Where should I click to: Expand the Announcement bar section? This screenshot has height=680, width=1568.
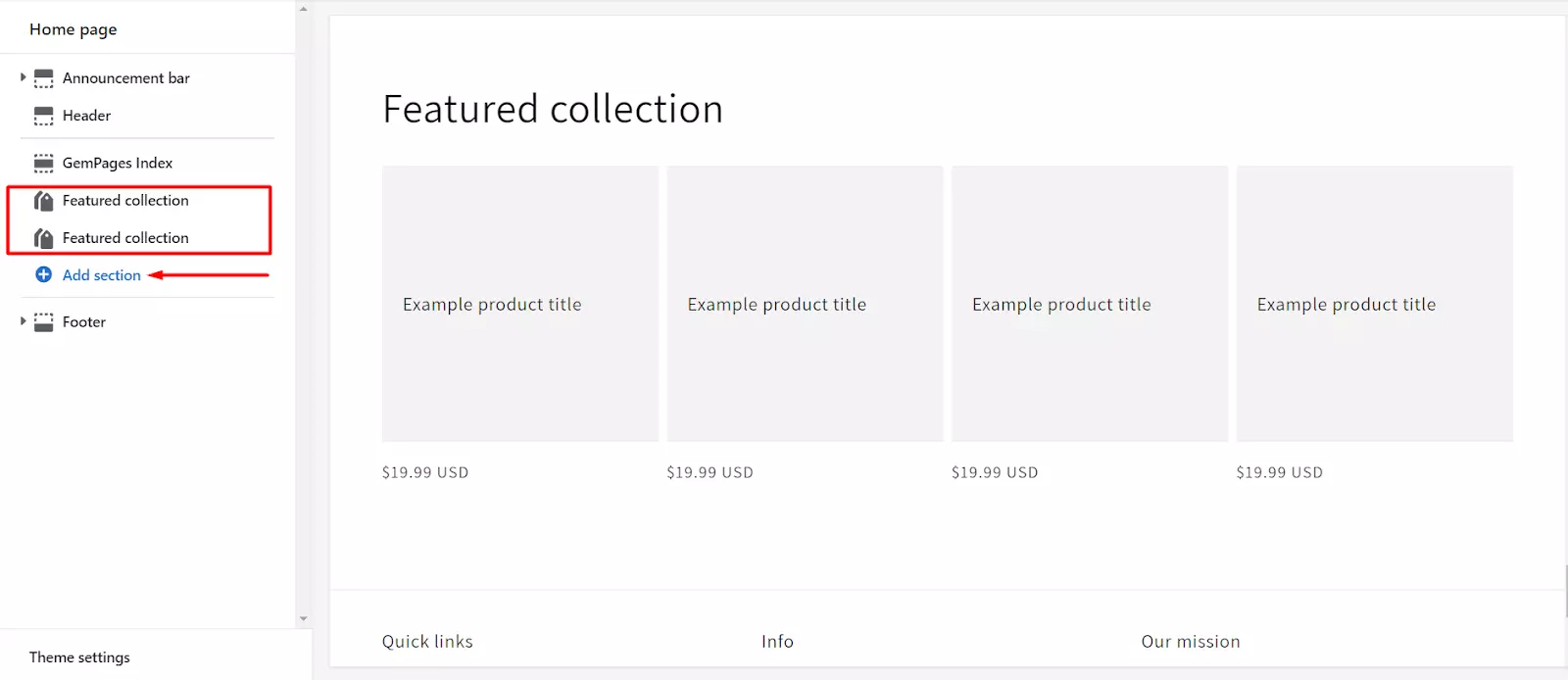(23, 77)
